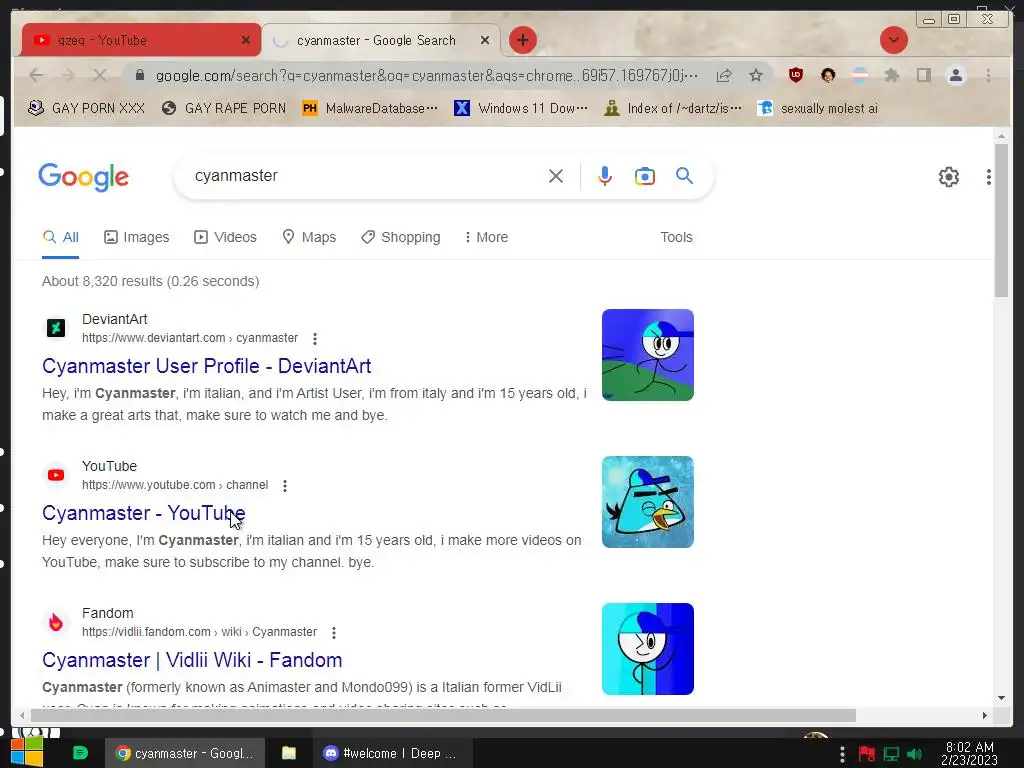The image size is (1024, 768).
Task: Open Google apps dots menu
Action: pos(989,177)
